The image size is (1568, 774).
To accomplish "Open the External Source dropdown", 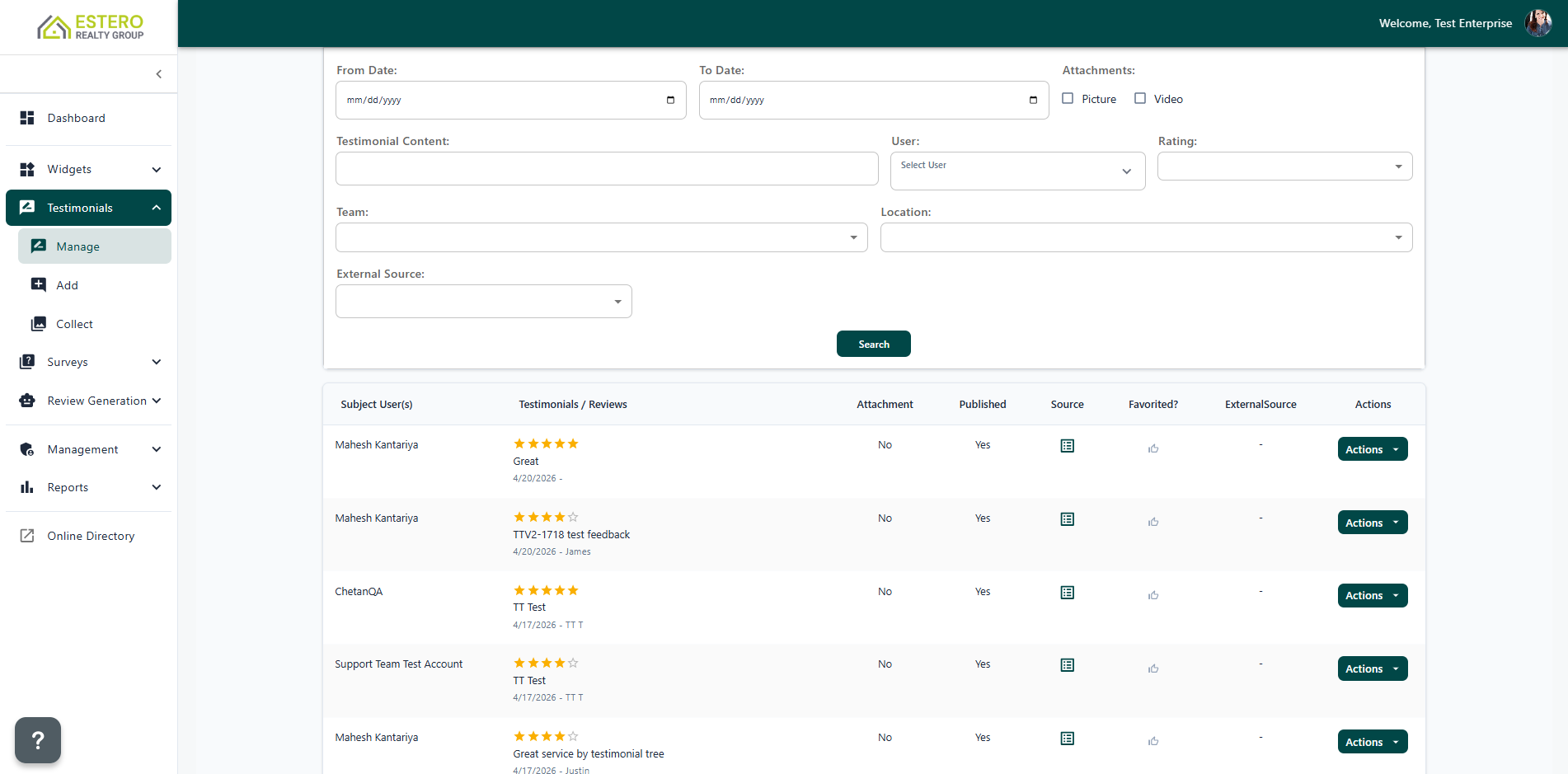I will 483,302.
